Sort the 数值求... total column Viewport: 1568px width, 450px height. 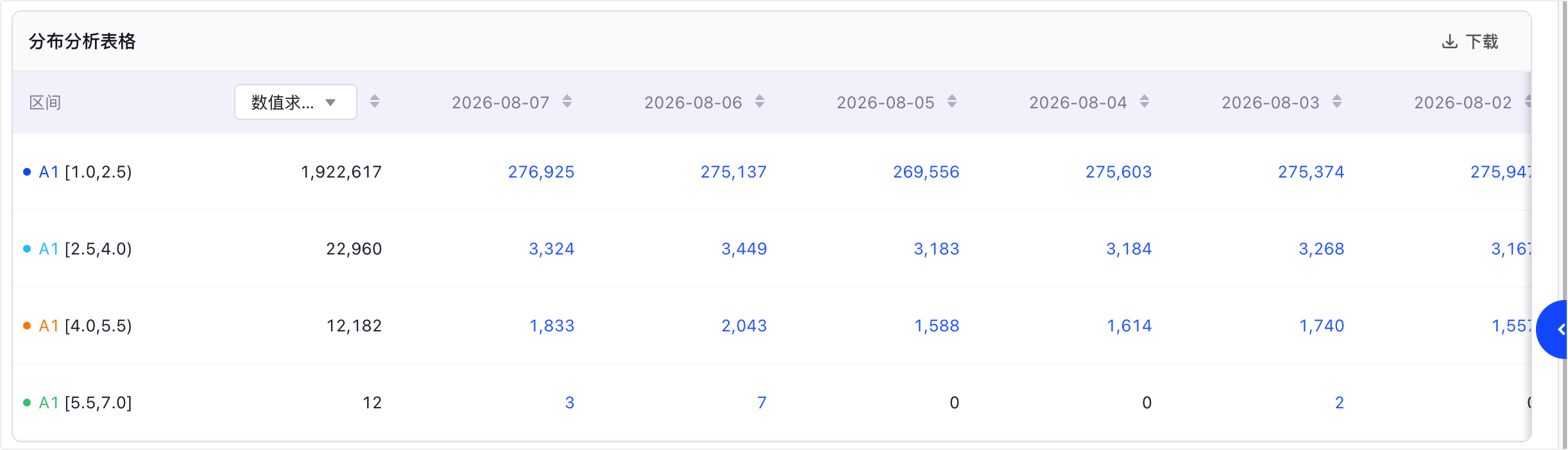pos(375,101)
